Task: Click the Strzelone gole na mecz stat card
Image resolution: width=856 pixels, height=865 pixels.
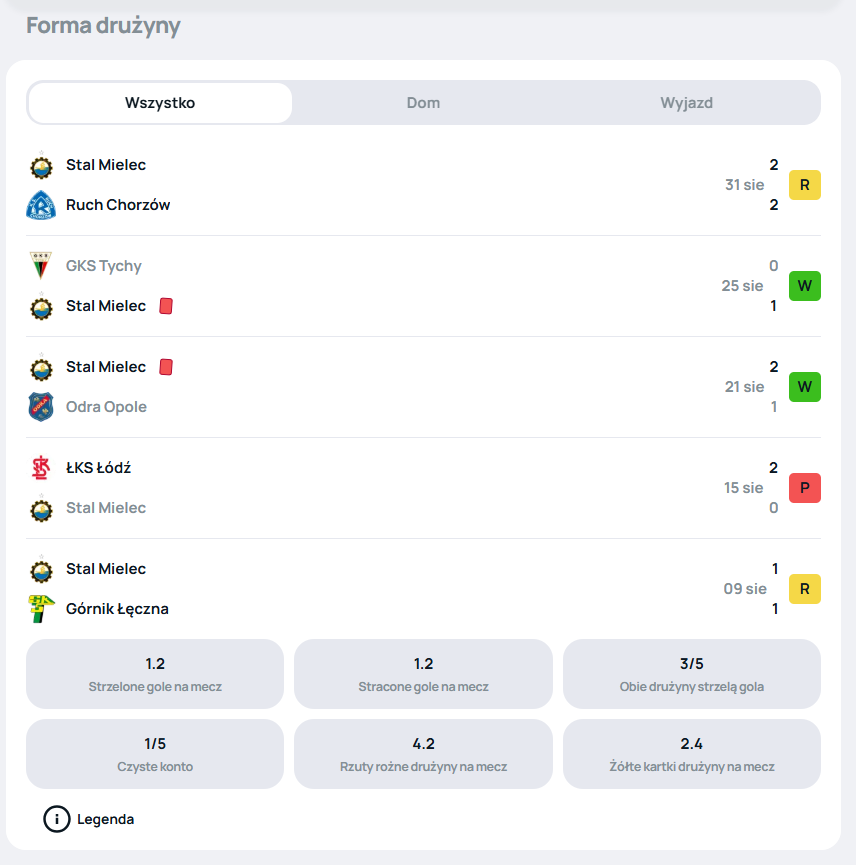Action: [155, 674]
